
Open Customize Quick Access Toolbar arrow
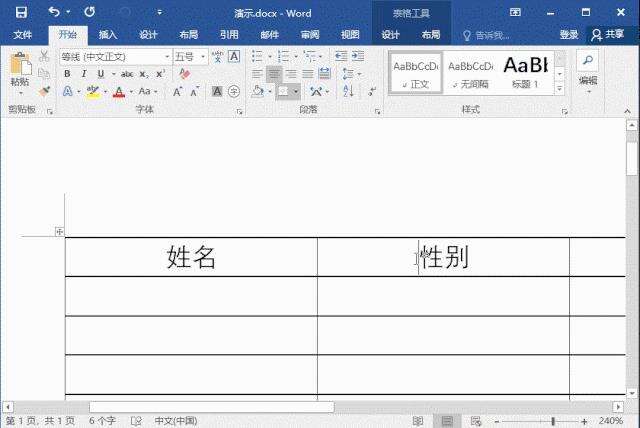tap(160, 12)
